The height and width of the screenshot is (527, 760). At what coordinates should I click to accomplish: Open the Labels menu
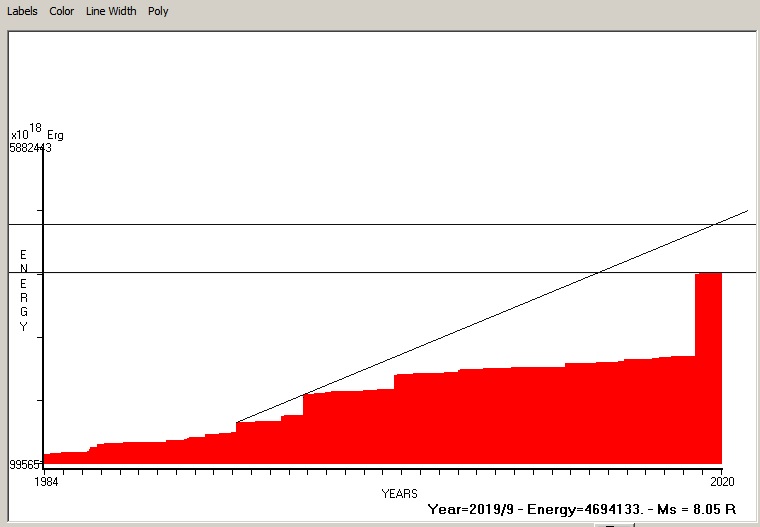[22, 11]
